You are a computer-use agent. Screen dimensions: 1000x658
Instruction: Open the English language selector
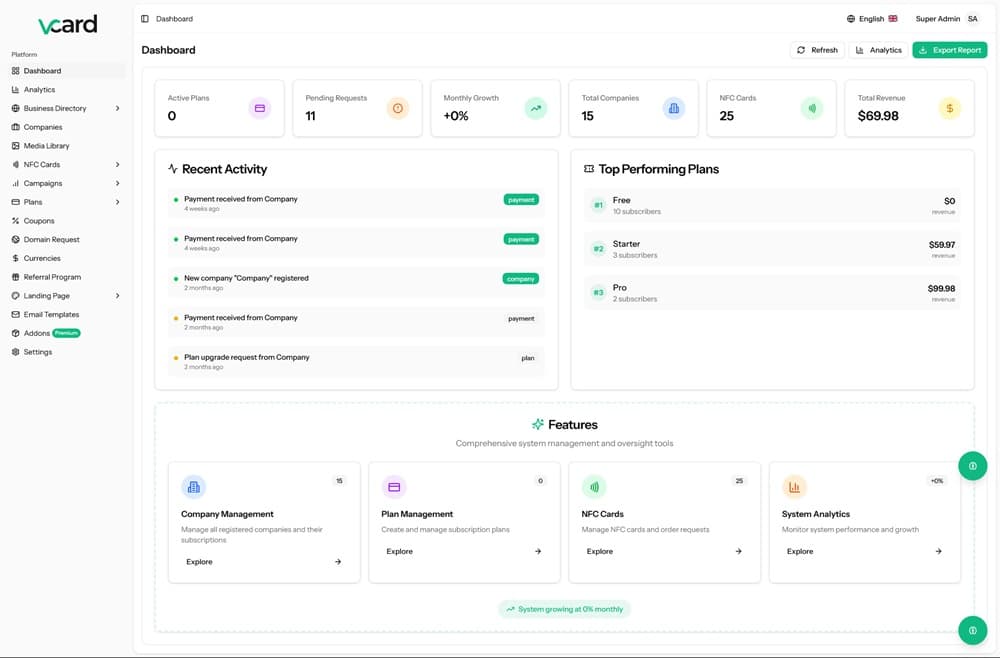point(872,19)
